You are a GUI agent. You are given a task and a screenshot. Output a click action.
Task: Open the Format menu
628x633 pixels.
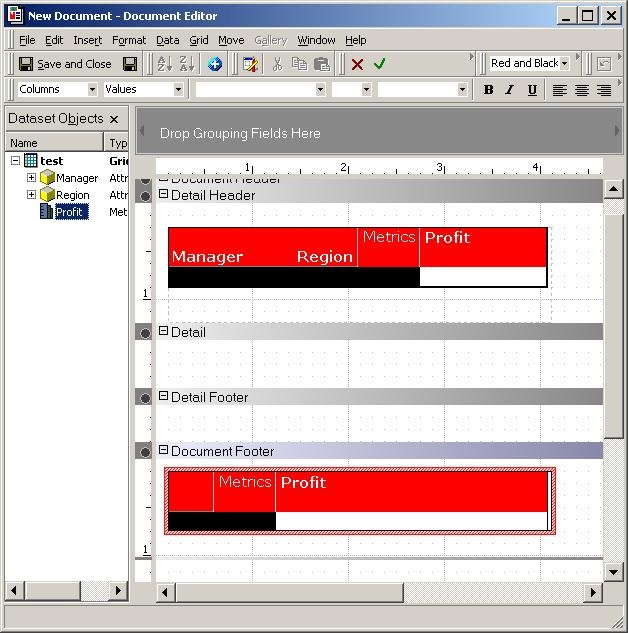[129, 40]
